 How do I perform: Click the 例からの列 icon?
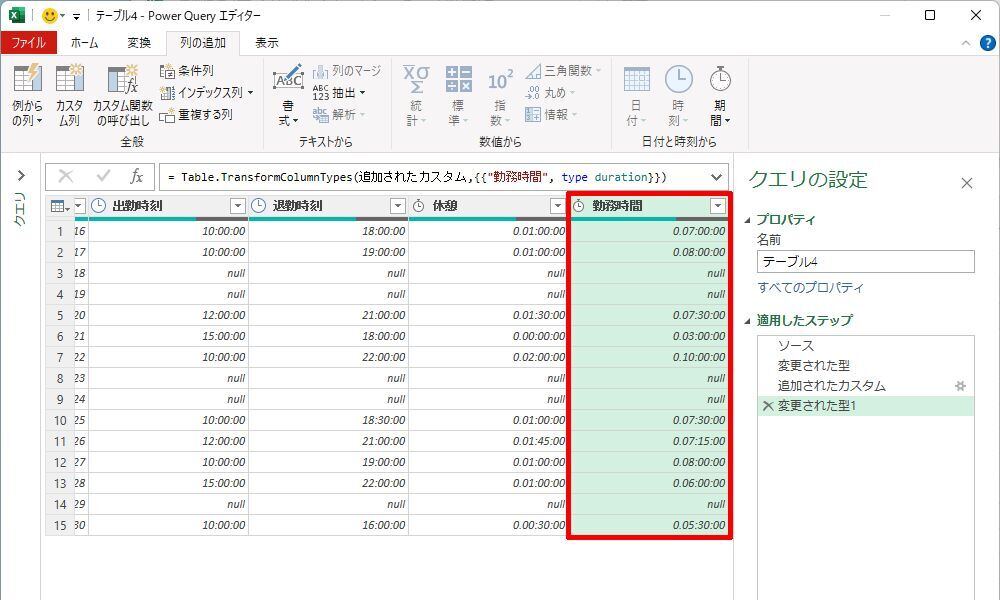[27, 80]
